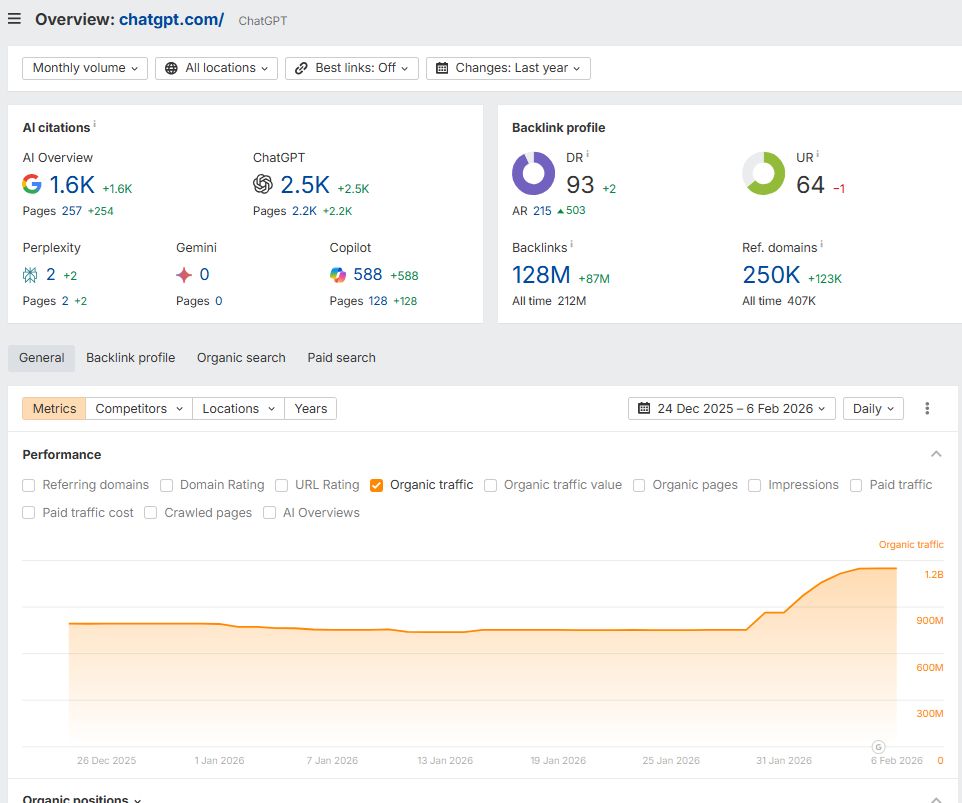This screenshot has width=962, height=803.
Task: Enable the Organic pages checkbox
Action: coord(639,485)
